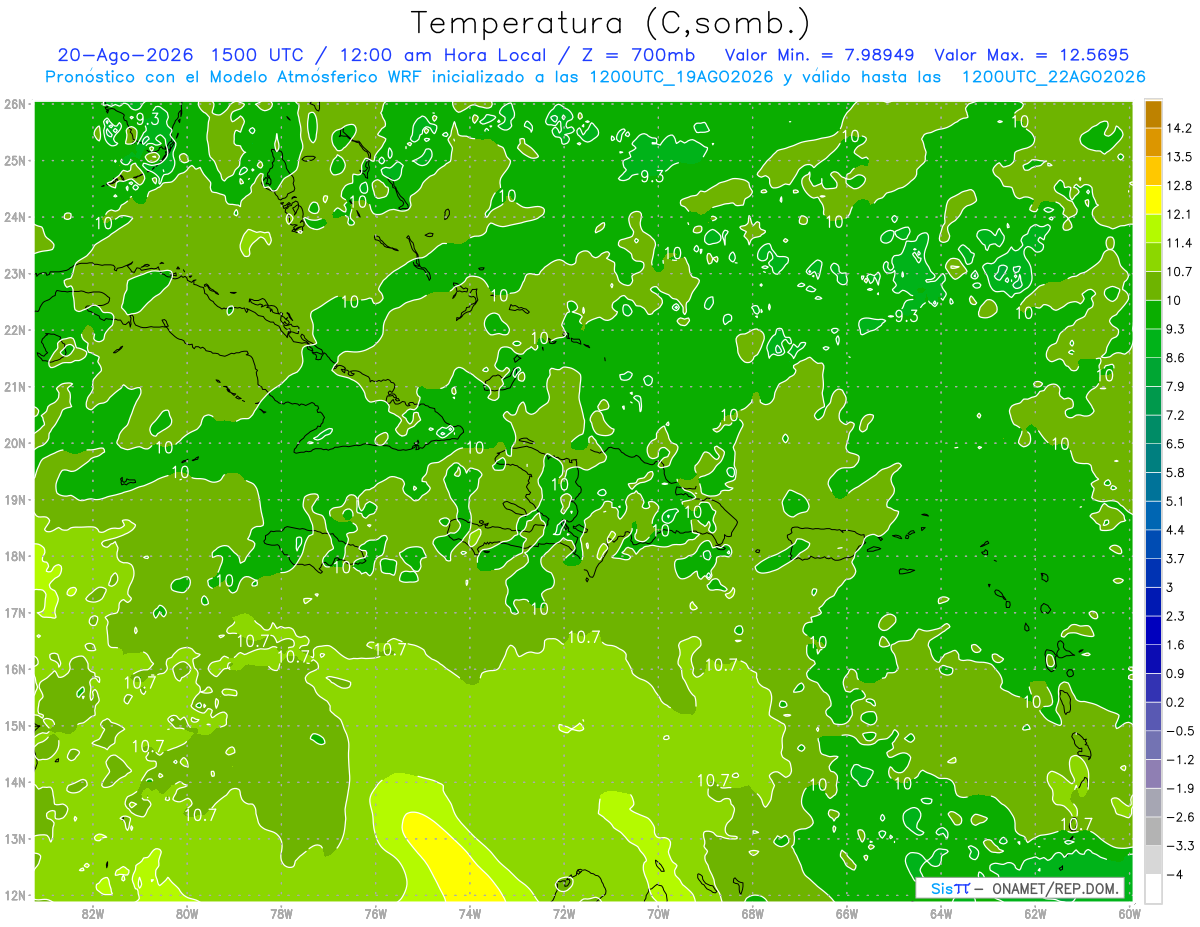Click the 80W longitude axis label
The image size is (1200, 927).
click(187, 912)
